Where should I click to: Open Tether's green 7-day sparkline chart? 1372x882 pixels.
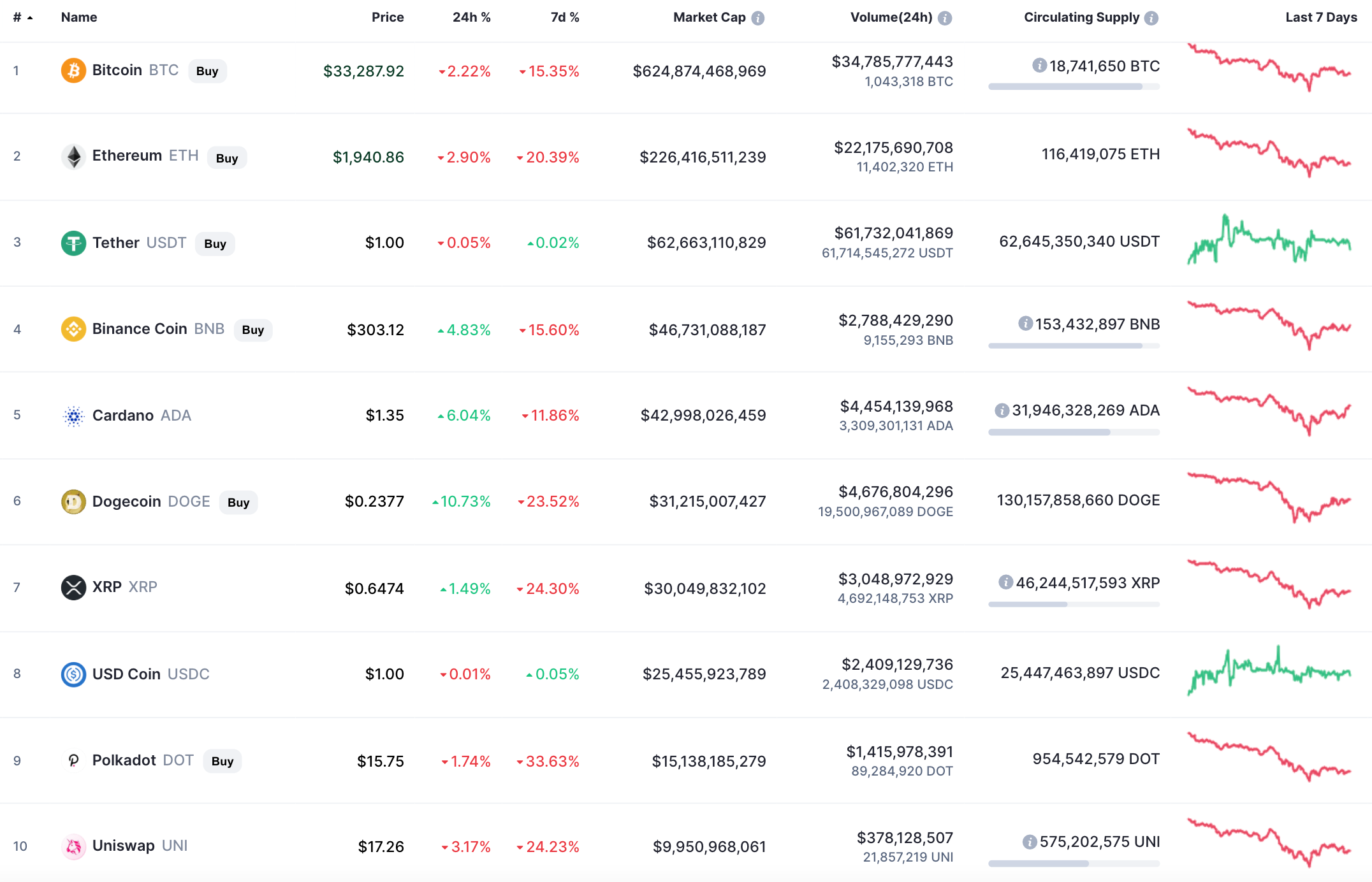[1269, 239]
